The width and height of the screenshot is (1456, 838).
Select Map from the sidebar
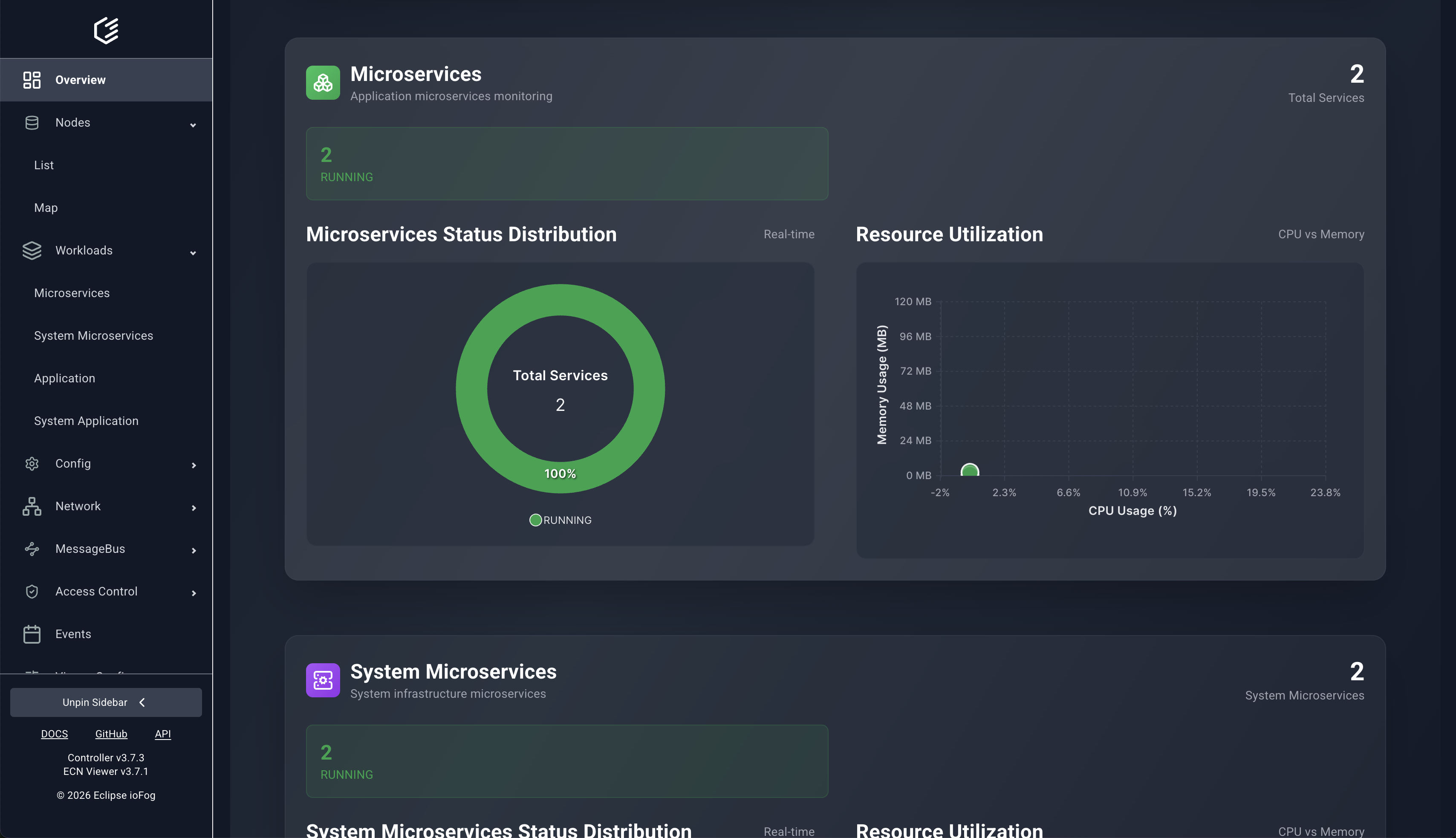tap(46, 207)
